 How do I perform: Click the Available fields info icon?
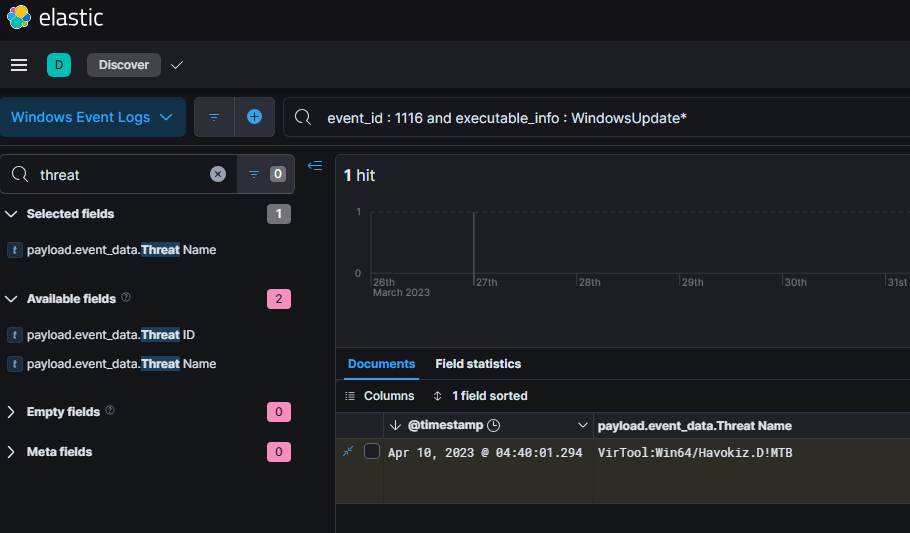pyautogui.click(x=126, y=298)
